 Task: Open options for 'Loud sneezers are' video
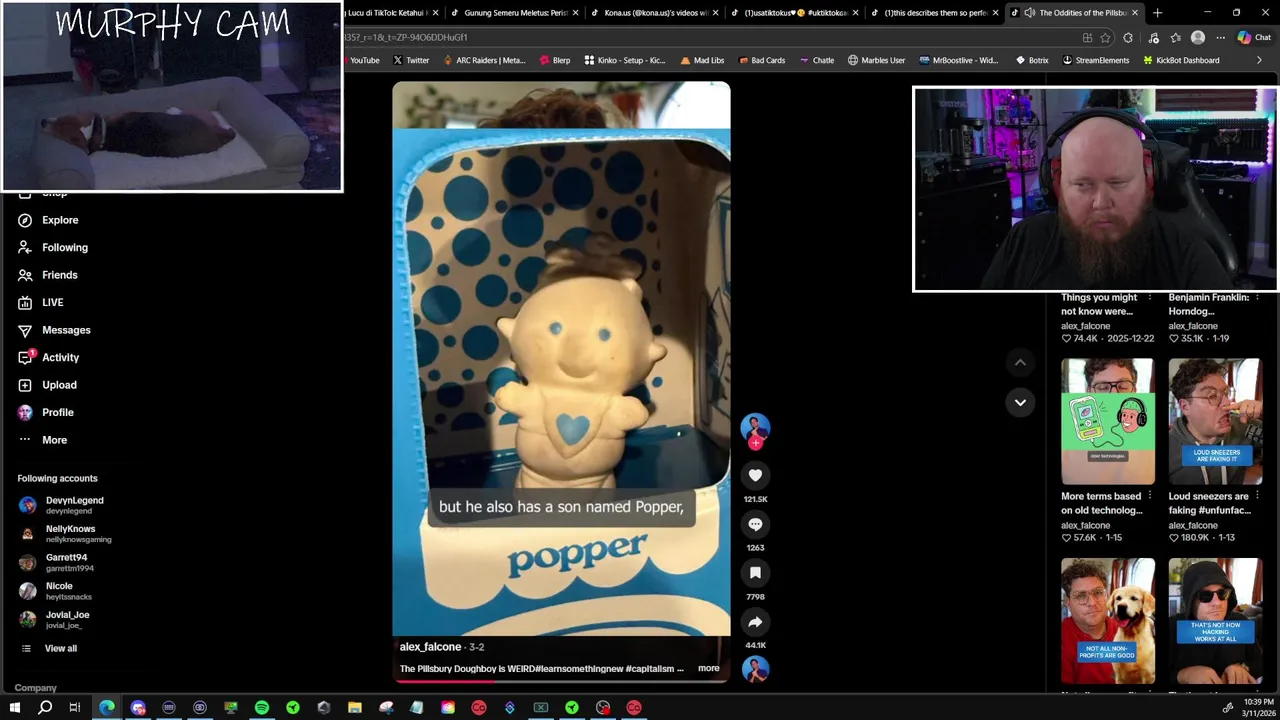point(1257,496)
